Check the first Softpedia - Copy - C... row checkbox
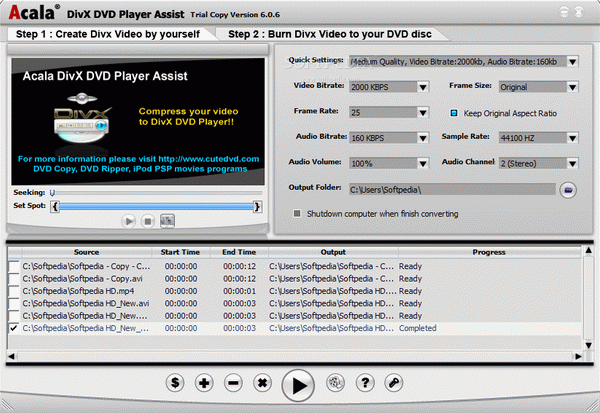The image size is (600, 413). pos(14,266)
